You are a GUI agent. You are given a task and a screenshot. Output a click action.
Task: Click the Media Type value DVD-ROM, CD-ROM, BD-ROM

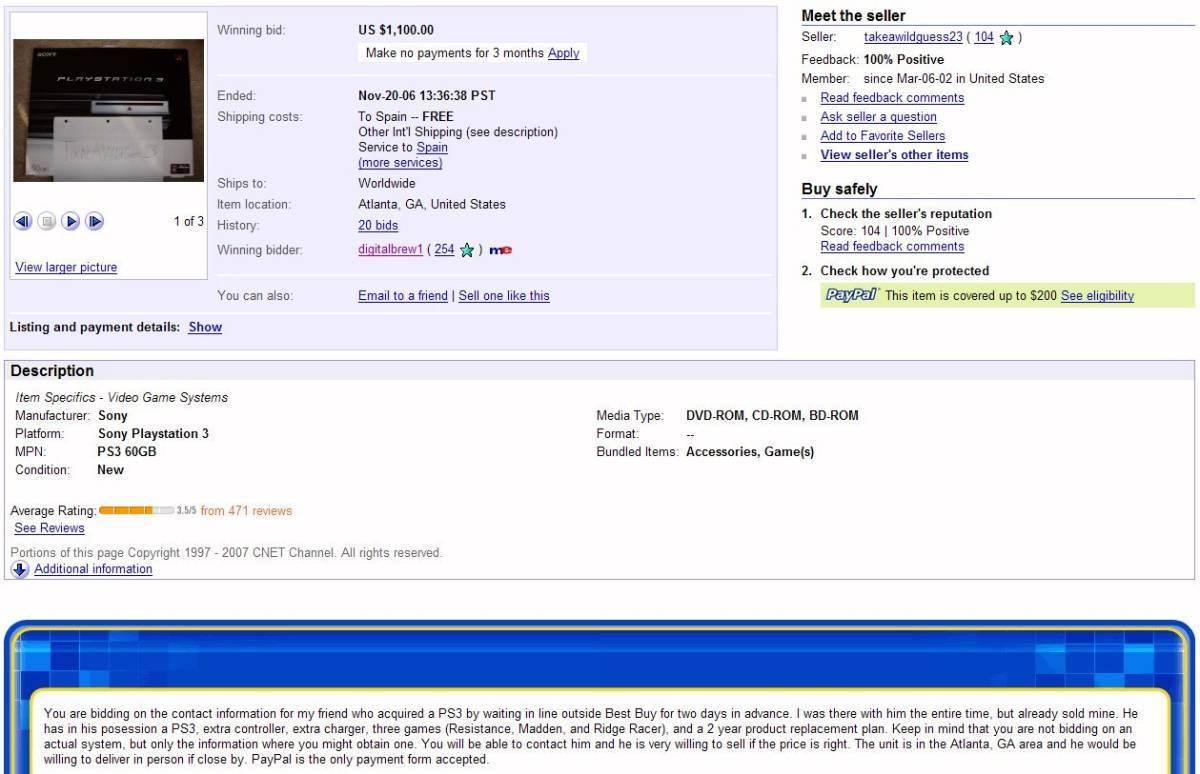click(772, 416)
